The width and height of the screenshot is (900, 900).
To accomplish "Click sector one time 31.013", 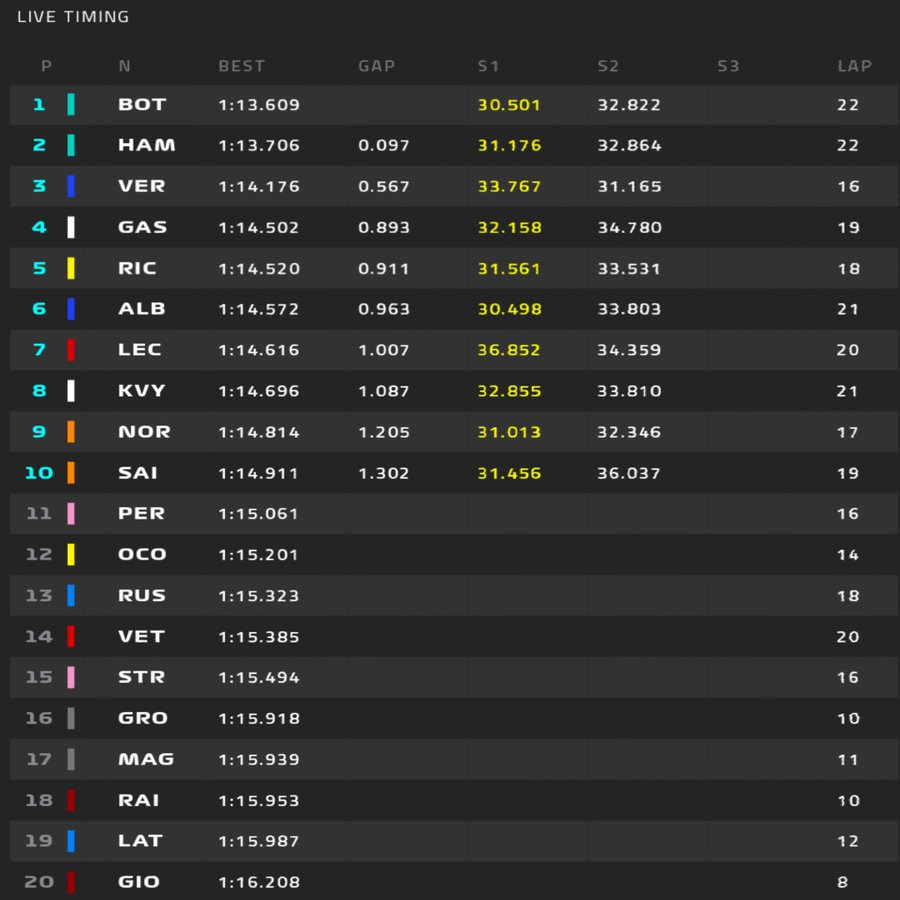I will coord(509,432).
